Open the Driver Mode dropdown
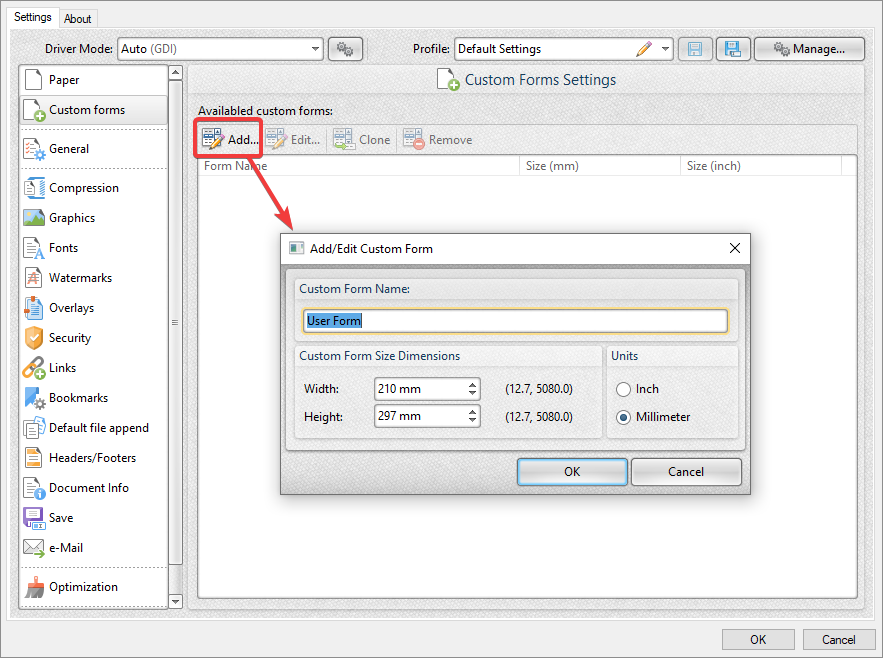 [x=317, y=48]
